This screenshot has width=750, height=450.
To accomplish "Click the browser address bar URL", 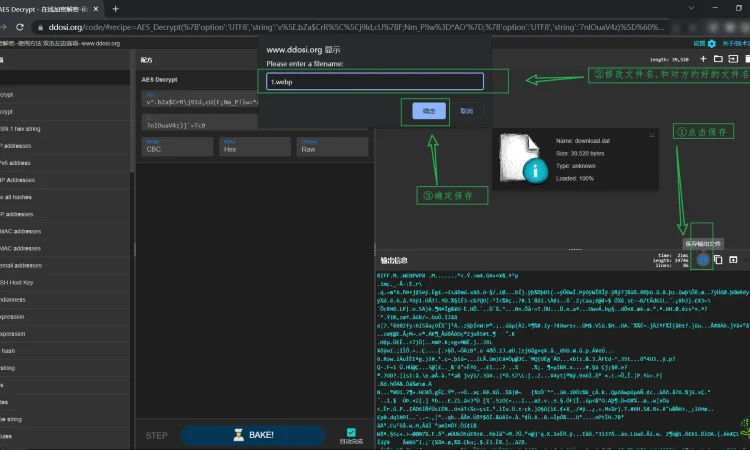I will 356,27.
